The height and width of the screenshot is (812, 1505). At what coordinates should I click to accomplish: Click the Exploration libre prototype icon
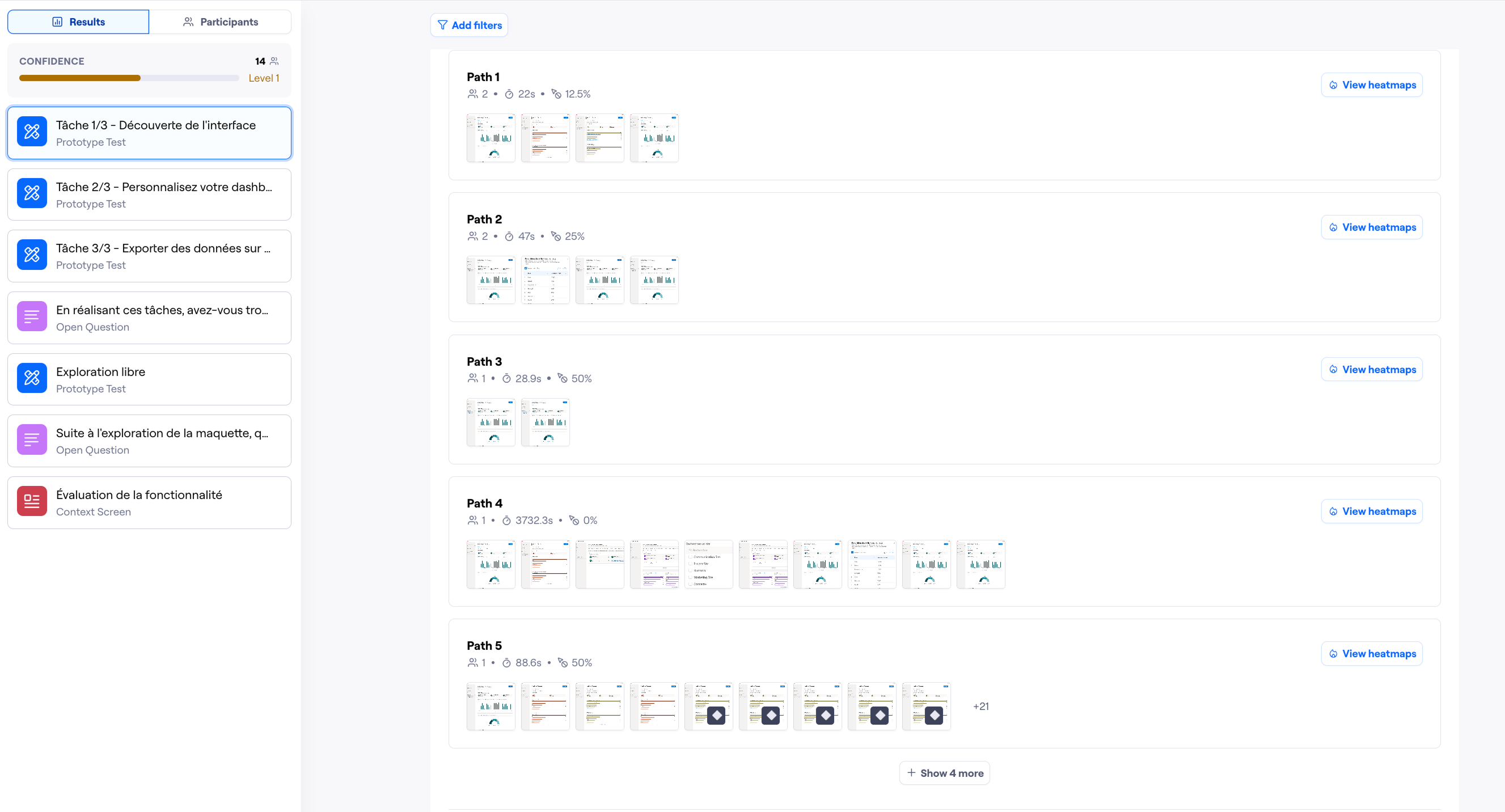[x=32, y=379]
